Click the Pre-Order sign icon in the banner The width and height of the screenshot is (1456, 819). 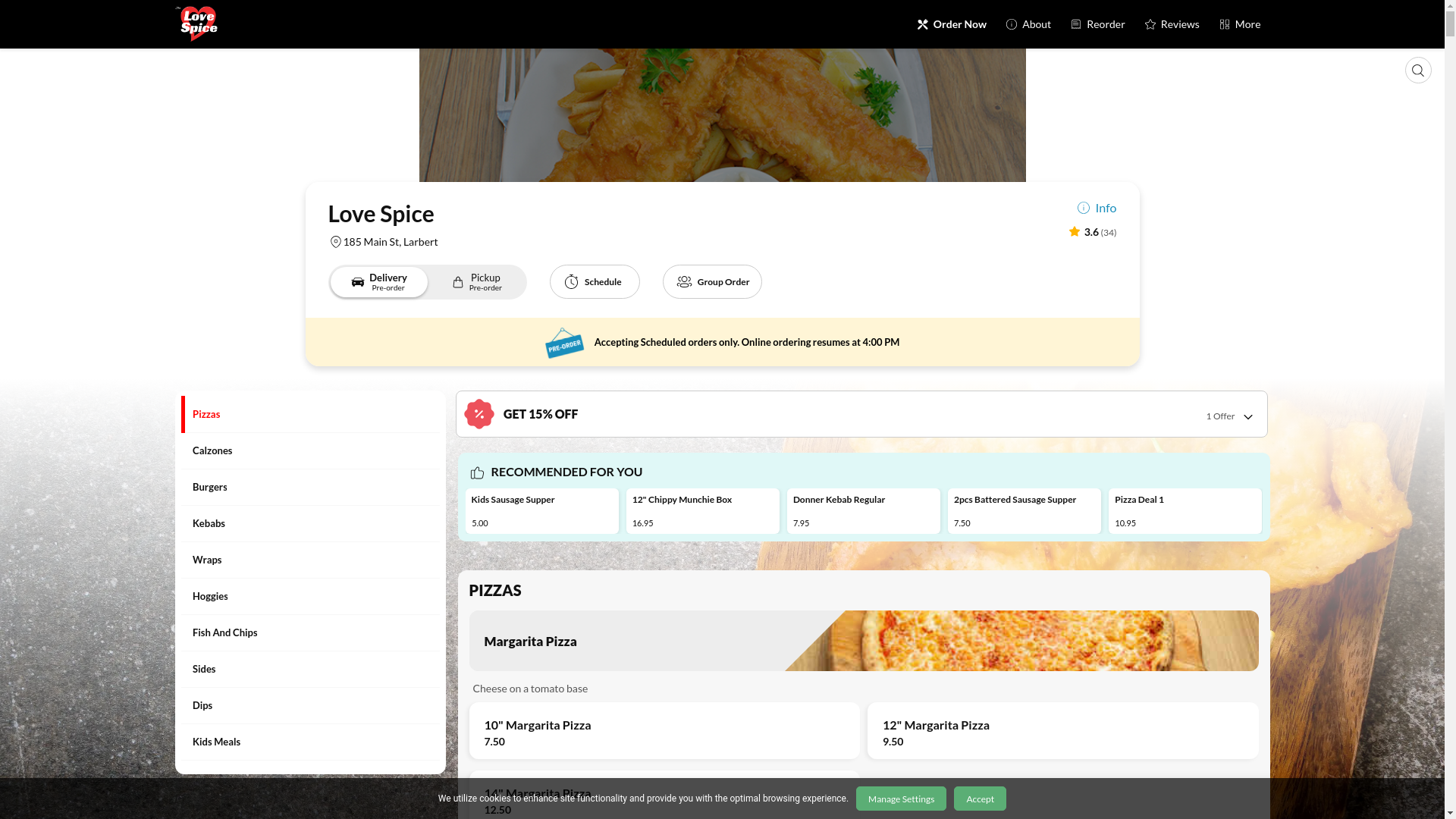point(564,343)
